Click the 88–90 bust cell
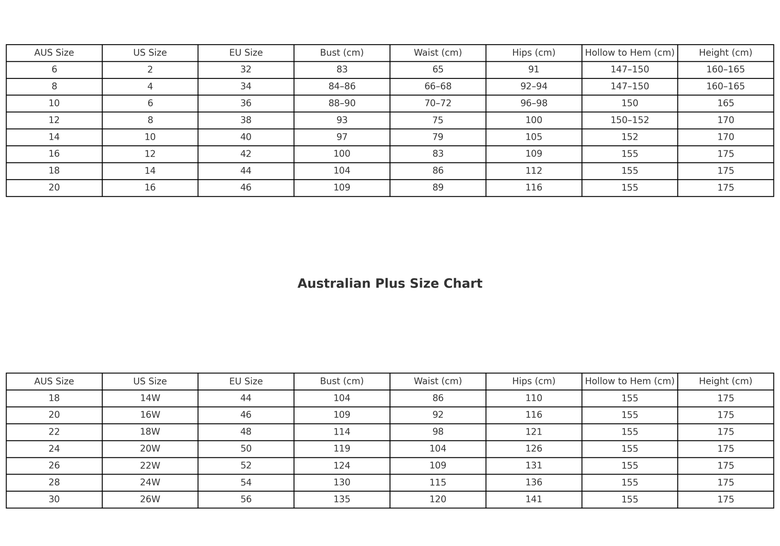Image resolution: width=780 pixels, height=546 pixels. pos(342,103)
